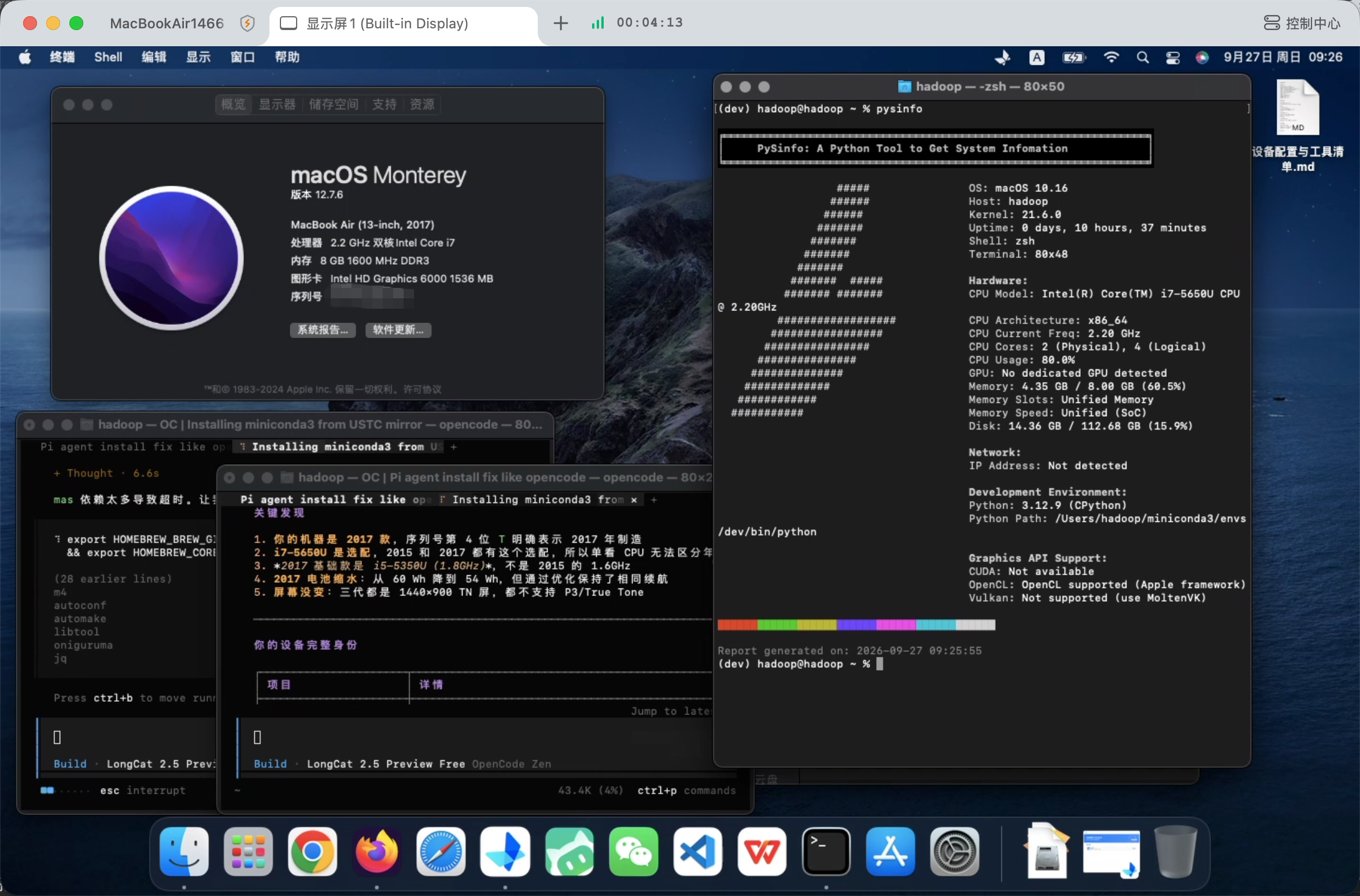Select the 资源 tab in About This Mac

[x=422, y=104]
